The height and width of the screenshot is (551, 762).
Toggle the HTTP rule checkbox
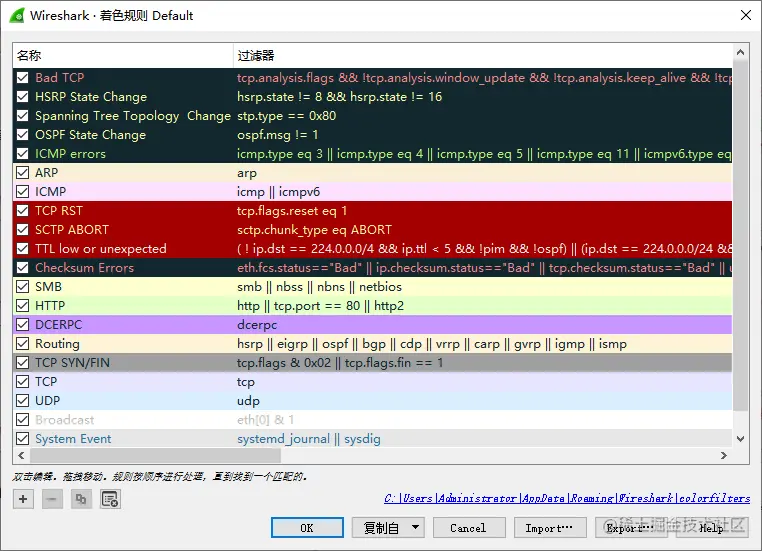point(22,306)
